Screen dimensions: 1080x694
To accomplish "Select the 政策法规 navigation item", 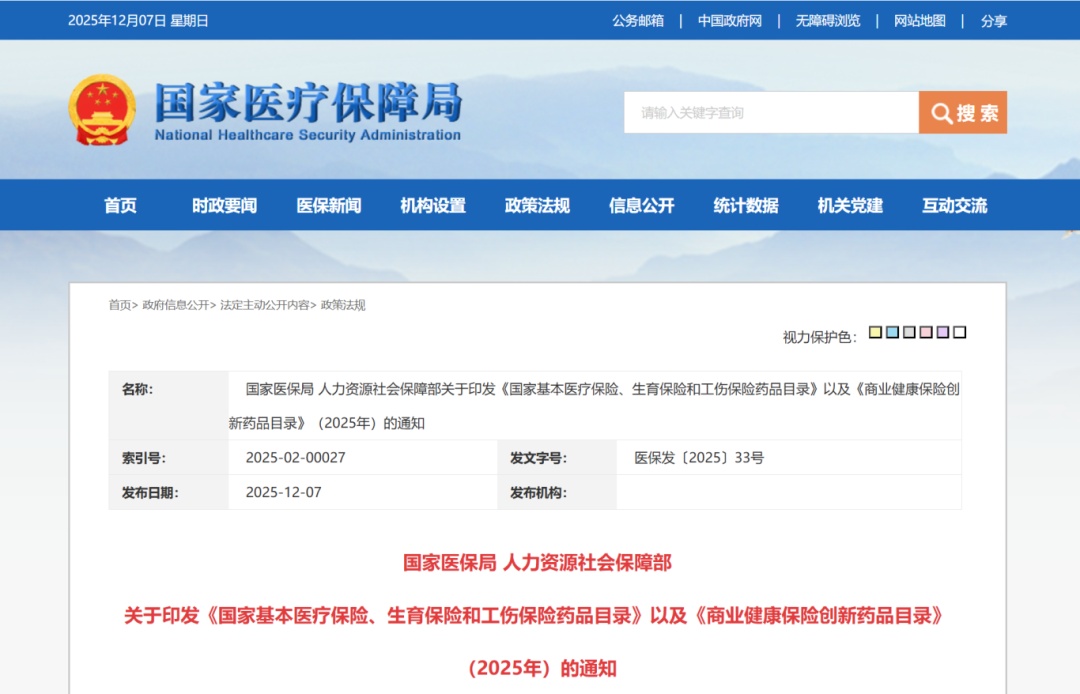I will (x=535, y=205).
